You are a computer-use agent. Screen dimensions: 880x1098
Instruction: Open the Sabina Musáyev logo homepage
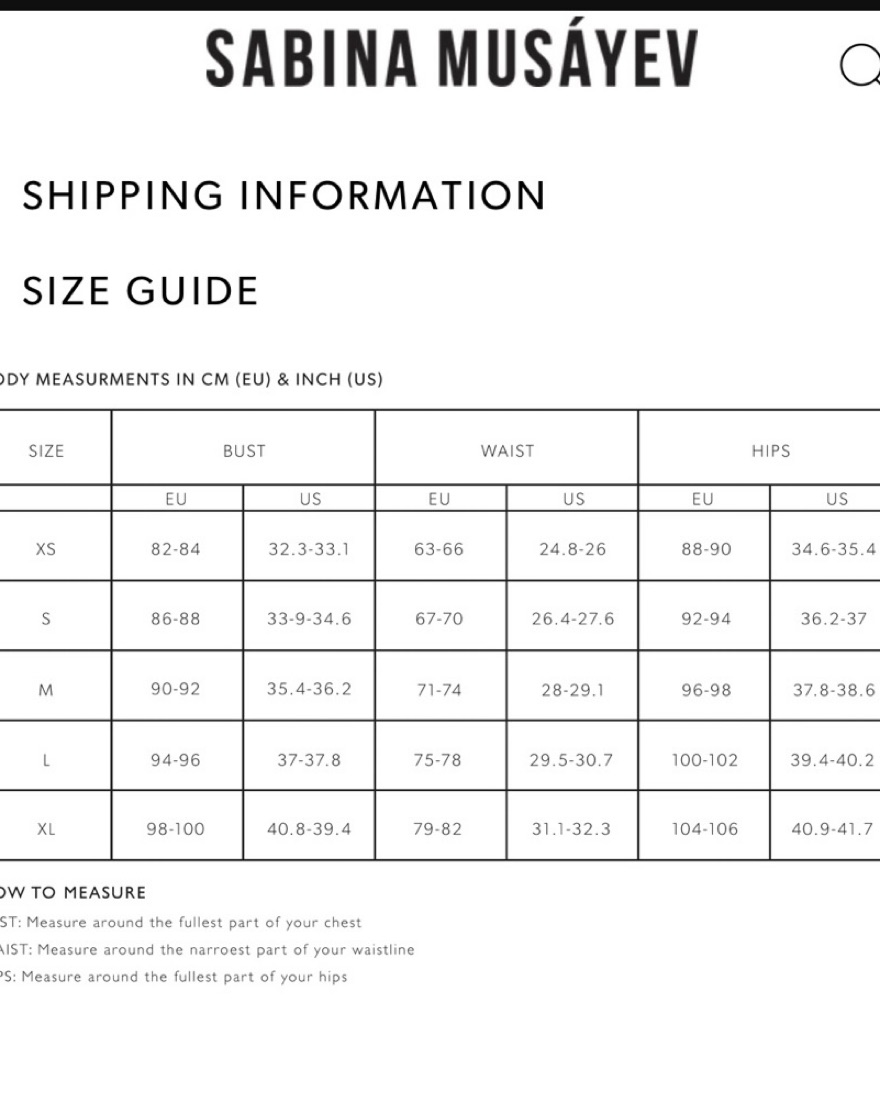[x=452, y=59]
